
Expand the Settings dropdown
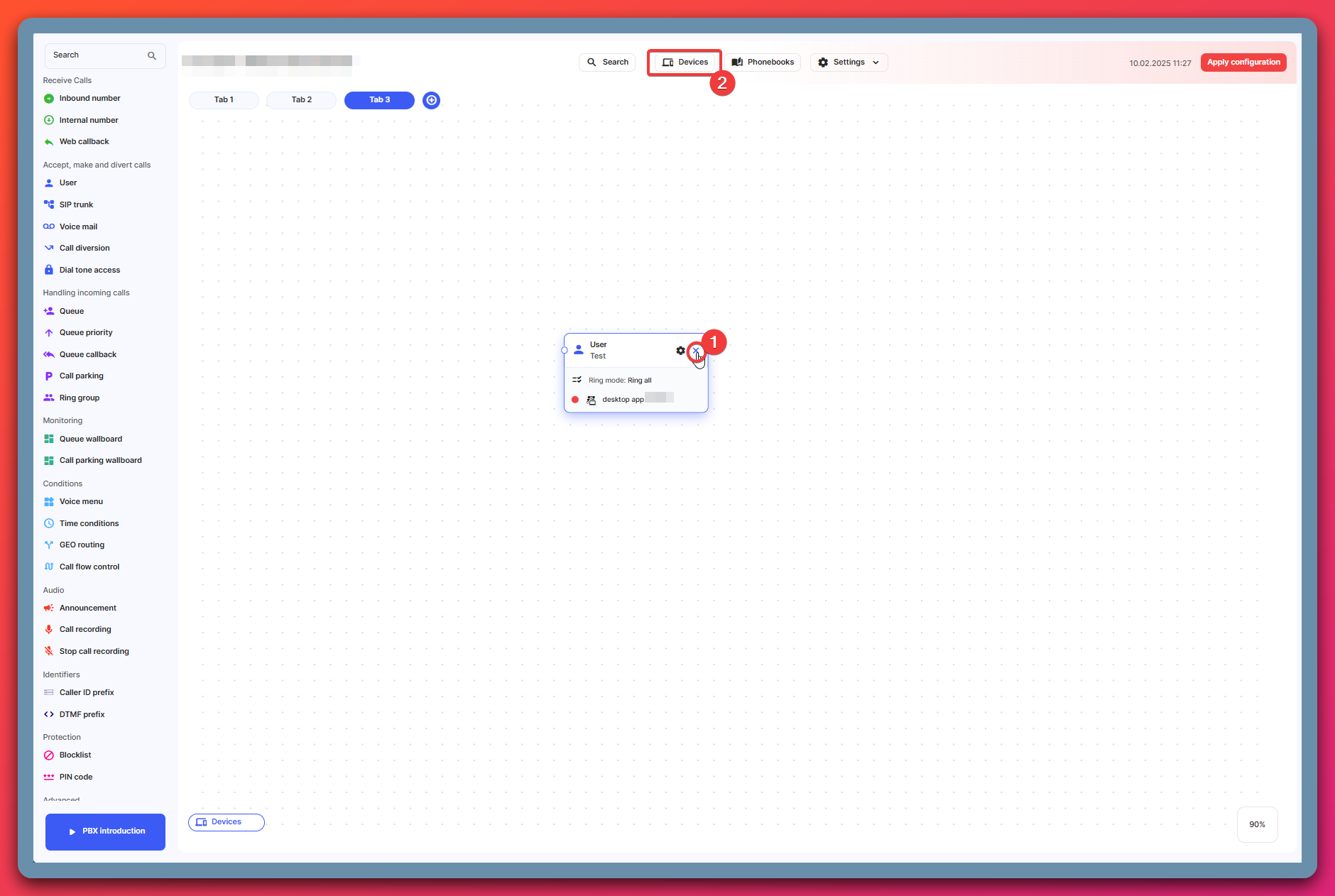[x=849, y=62]
